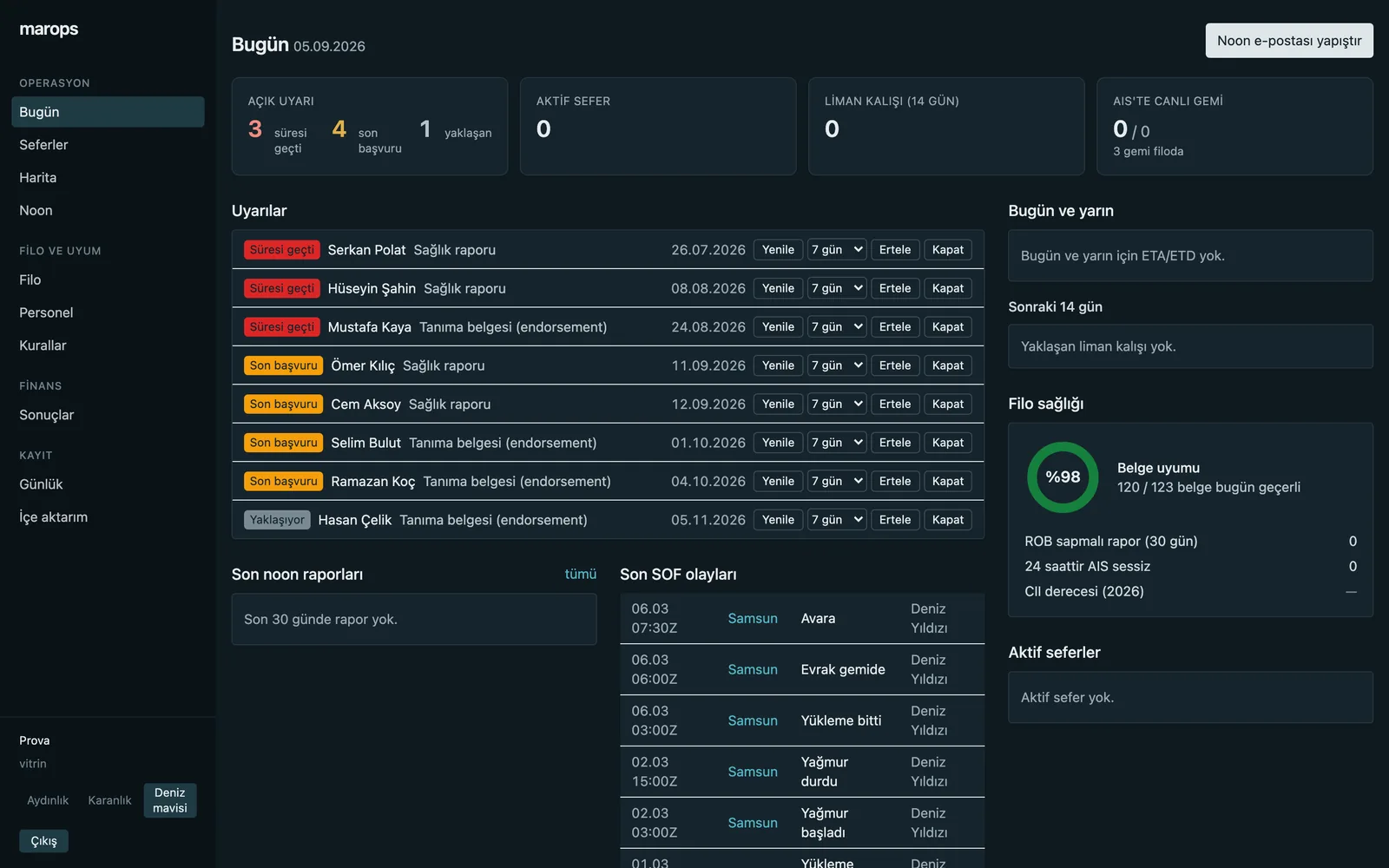Click the AIS'te canlı gemi card
The image size is (1389, 868).
click(1234, 127)
